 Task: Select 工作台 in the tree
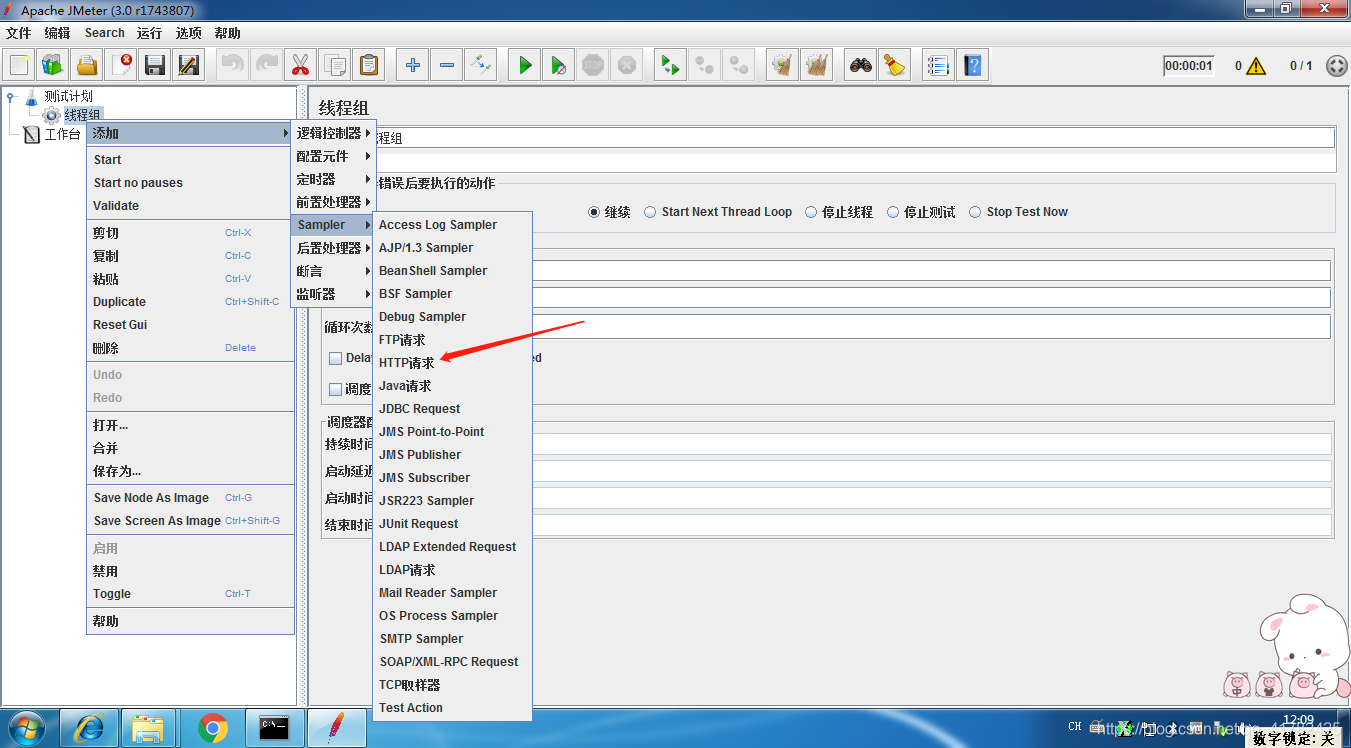[62, 134]
